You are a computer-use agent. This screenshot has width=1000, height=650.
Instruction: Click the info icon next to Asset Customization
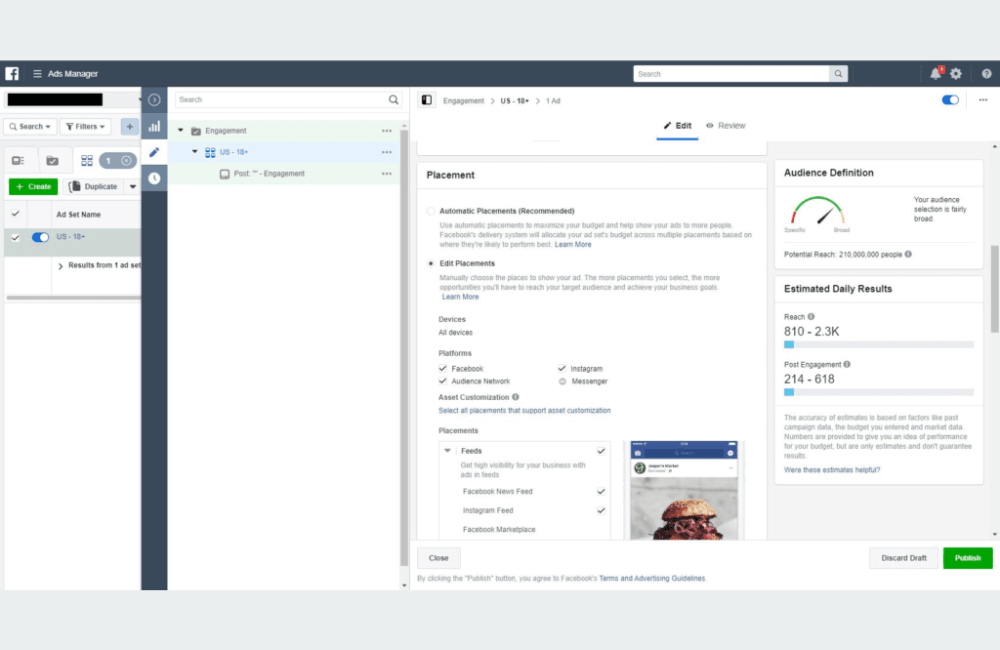pyautogui.click(x=515, y=397)
